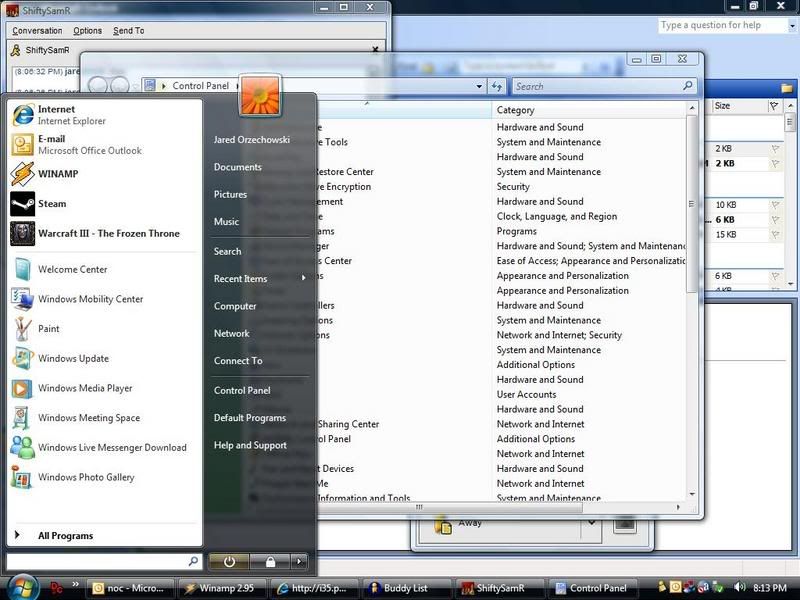Refresh the Control Panel window address bar
800x600 pixels.
click(x=496, y=86)
